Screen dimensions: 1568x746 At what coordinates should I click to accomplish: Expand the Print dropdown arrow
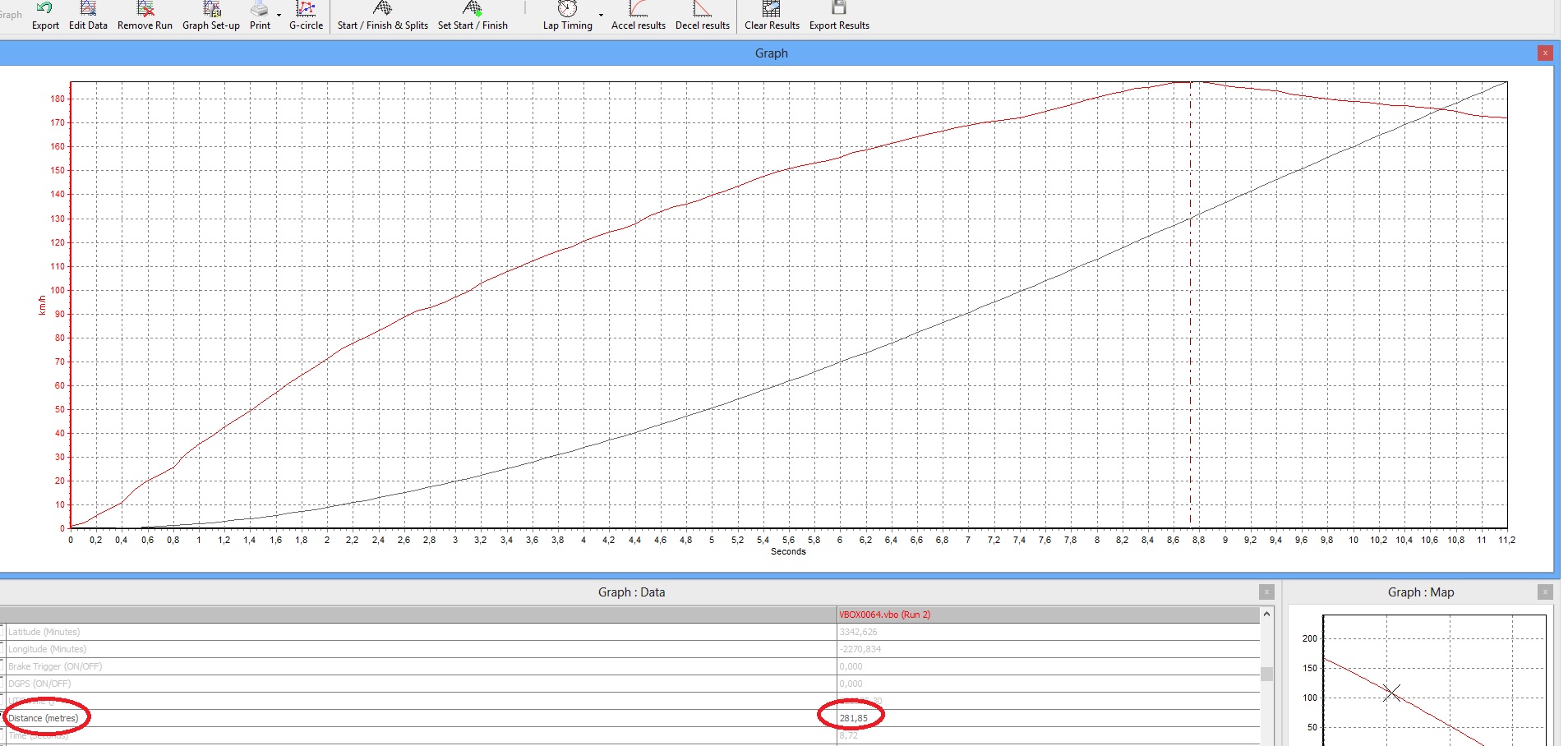(x=279, y=15)
